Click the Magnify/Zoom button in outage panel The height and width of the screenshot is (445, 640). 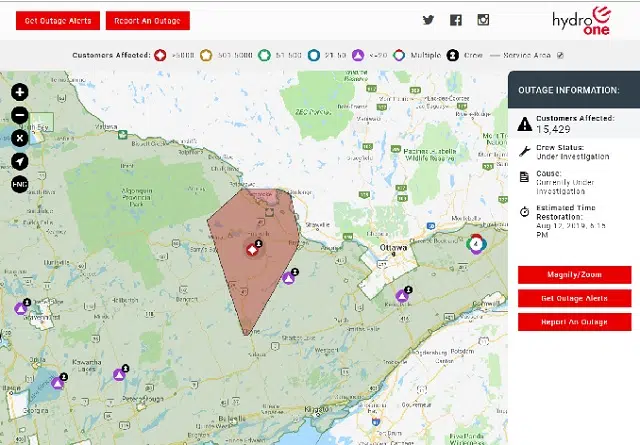(x=574, y=275)
